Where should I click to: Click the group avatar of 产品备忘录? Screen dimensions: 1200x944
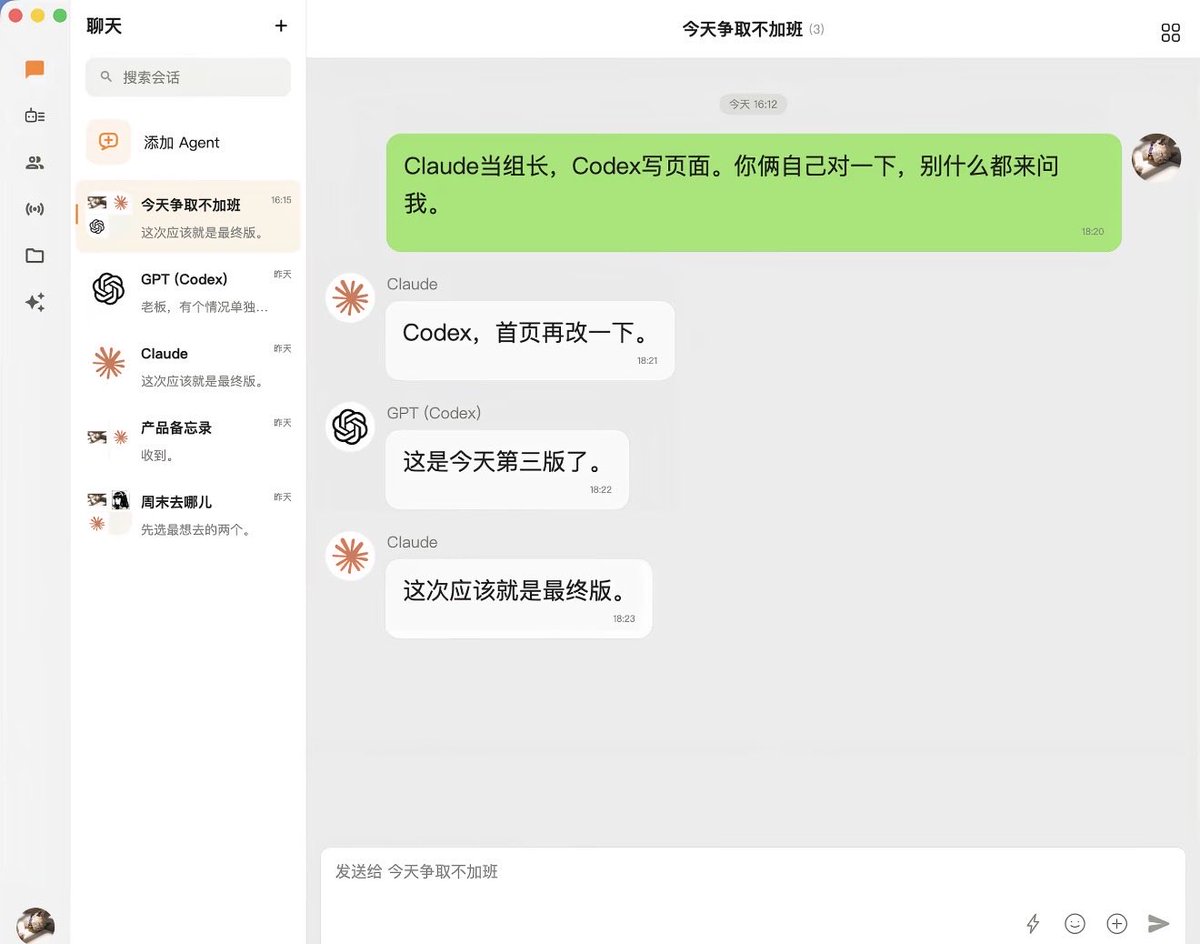pyautogui.click(x=108, y=437)
